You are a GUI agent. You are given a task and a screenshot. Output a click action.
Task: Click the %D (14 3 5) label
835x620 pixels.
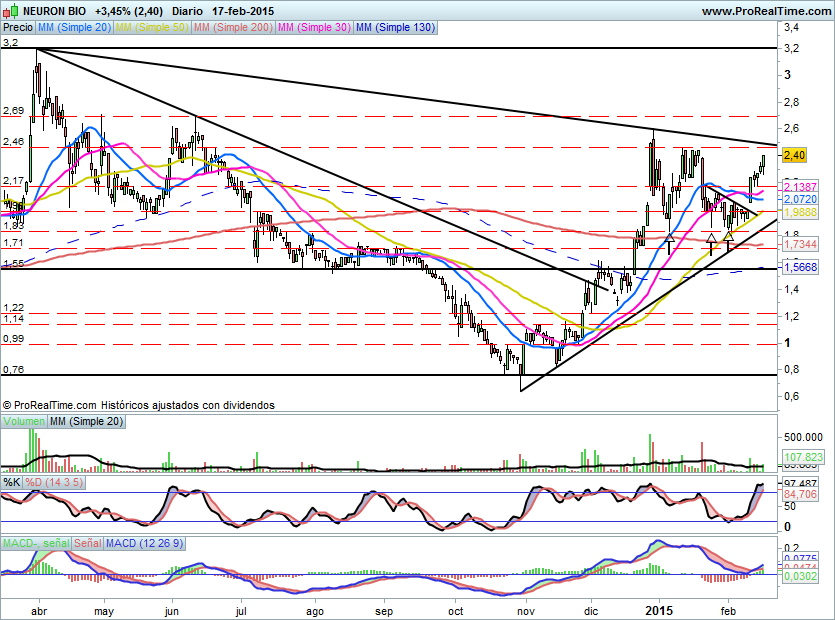55,482
